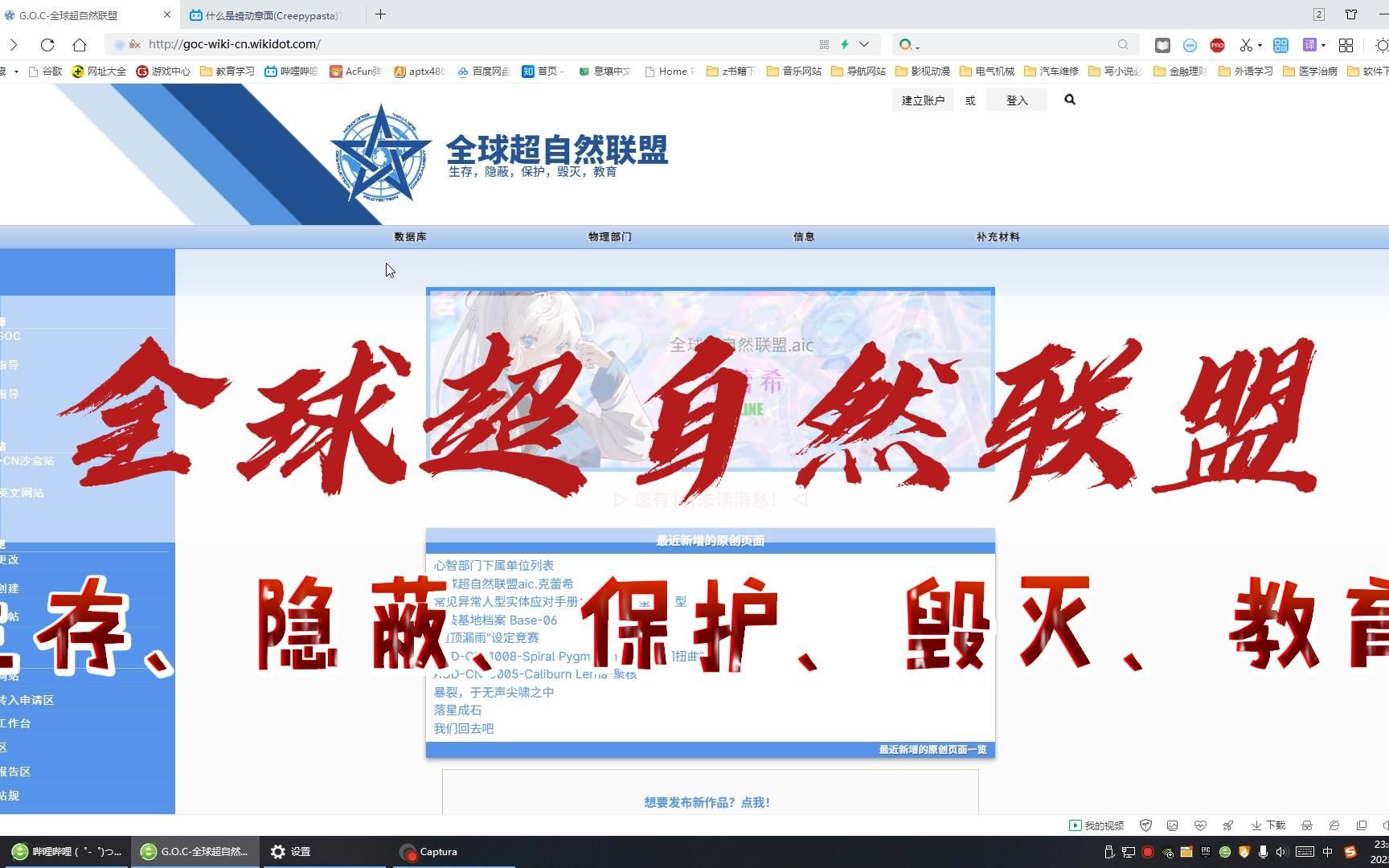Click the 建立账户 button
This screenshot has height=868, width=1389.
click(923, 100)
